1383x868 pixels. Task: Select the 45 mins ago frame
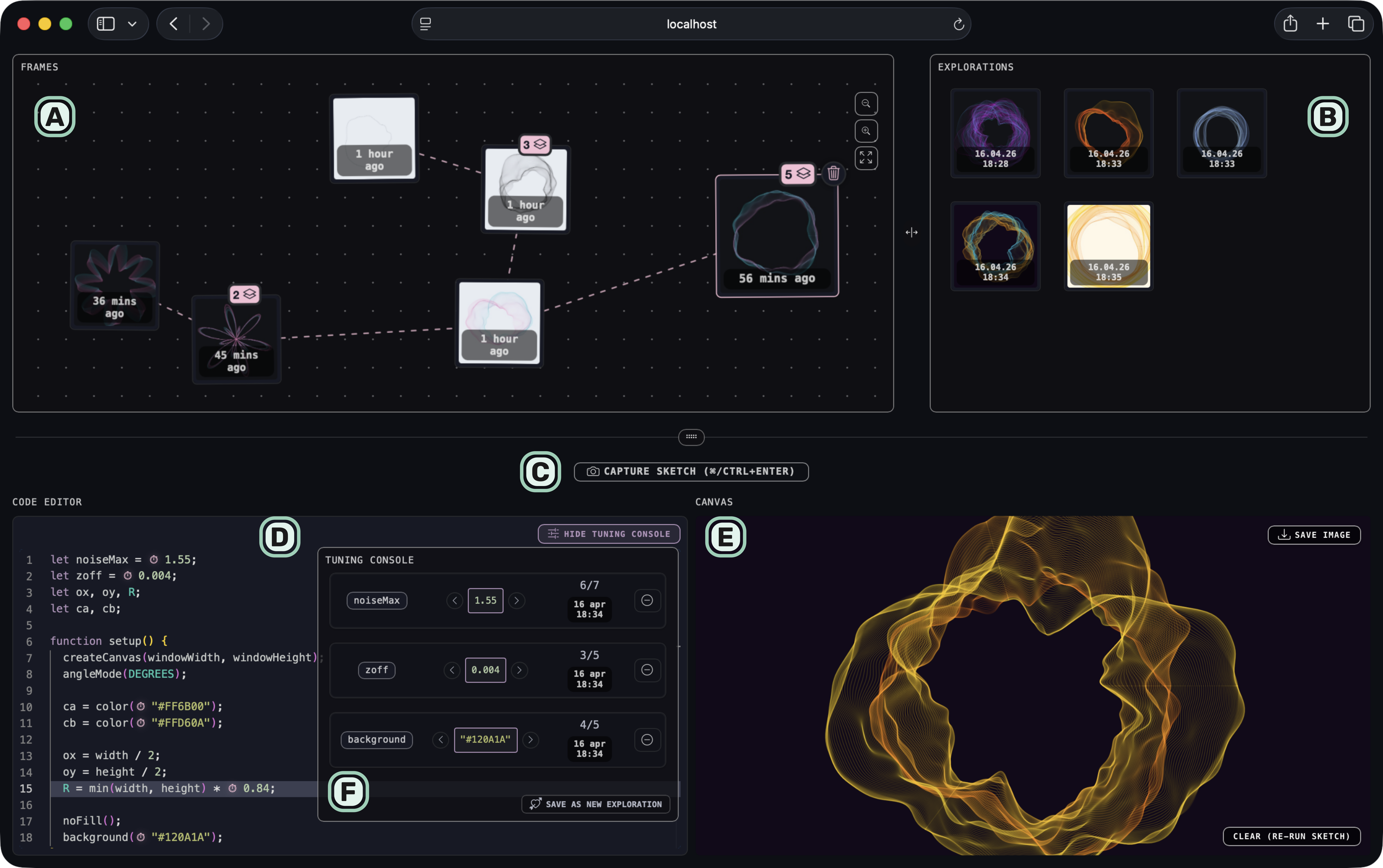[236, 339]
